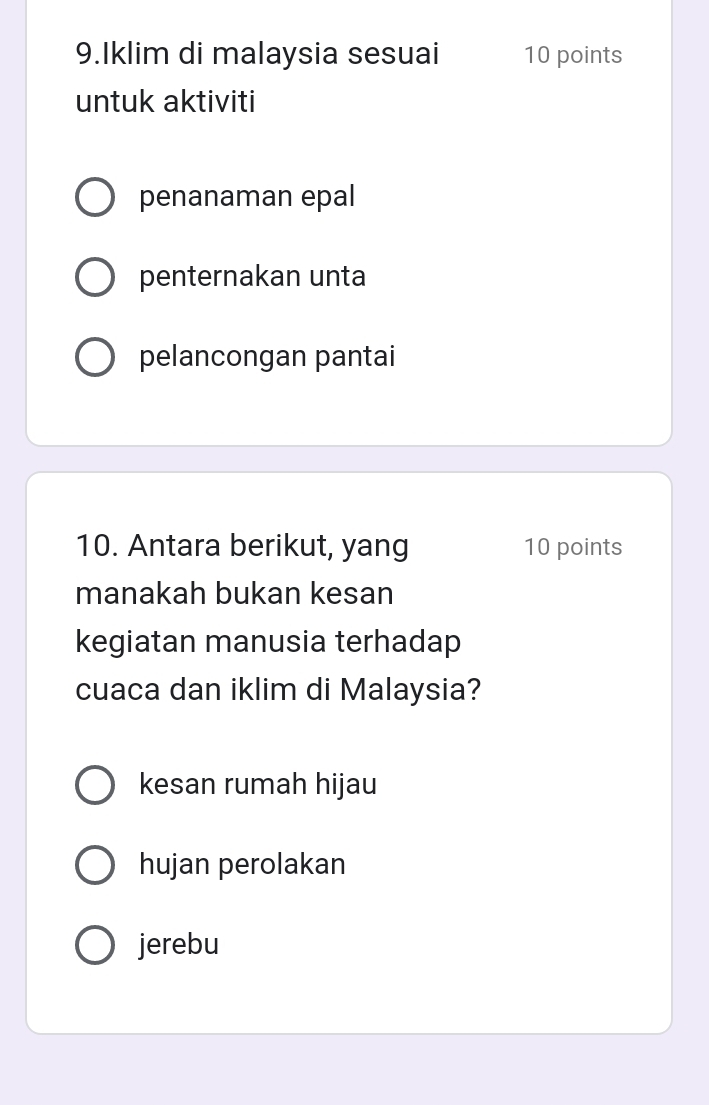
Task: Click the "kegiatan manusia terhadap" question line
Action: tap(268, 642)
